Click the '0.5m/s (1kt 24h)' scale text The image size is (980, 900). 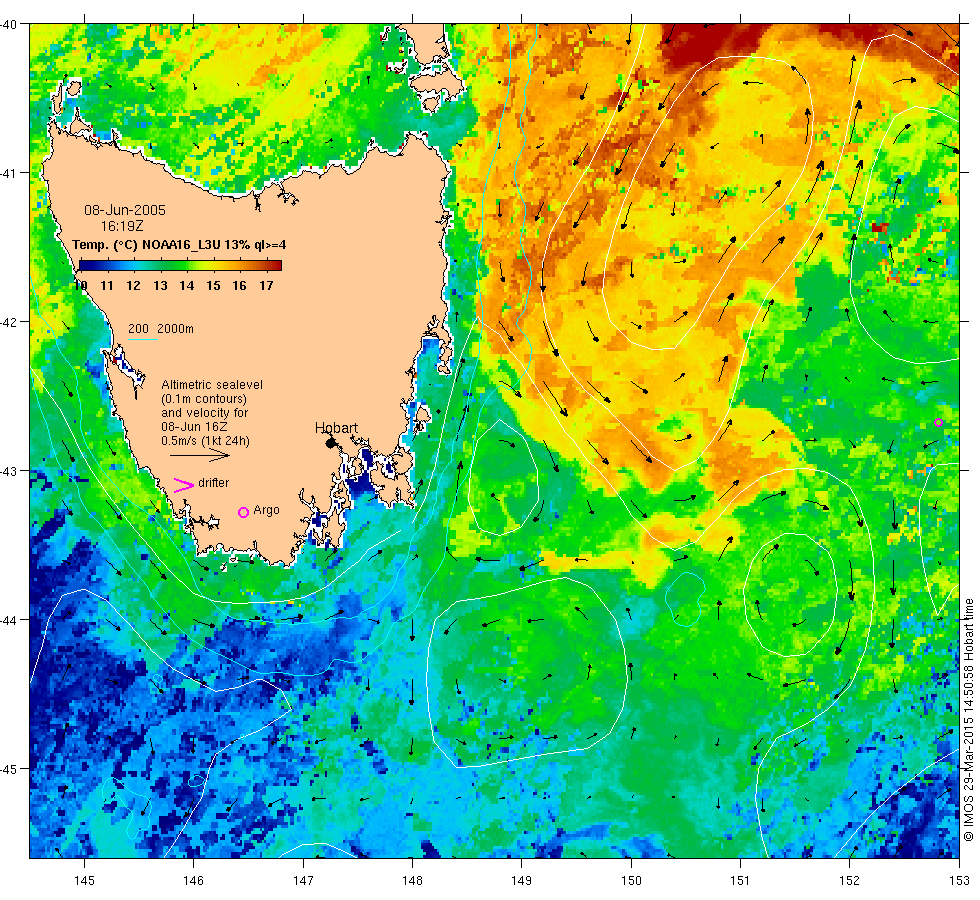click(x=205, y=441)
